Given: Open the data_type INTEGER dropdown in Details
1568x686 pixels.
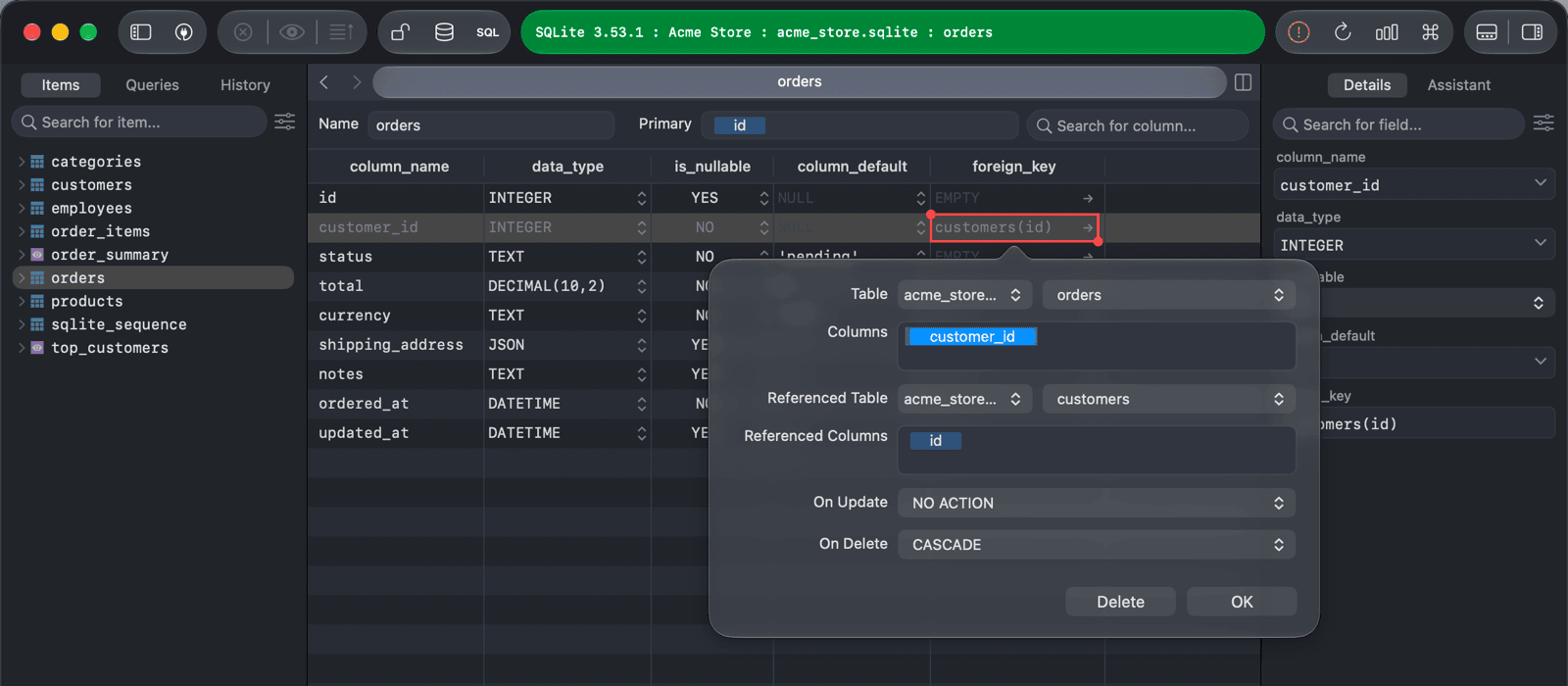Looking at the screenshot, I should 1414,245.
